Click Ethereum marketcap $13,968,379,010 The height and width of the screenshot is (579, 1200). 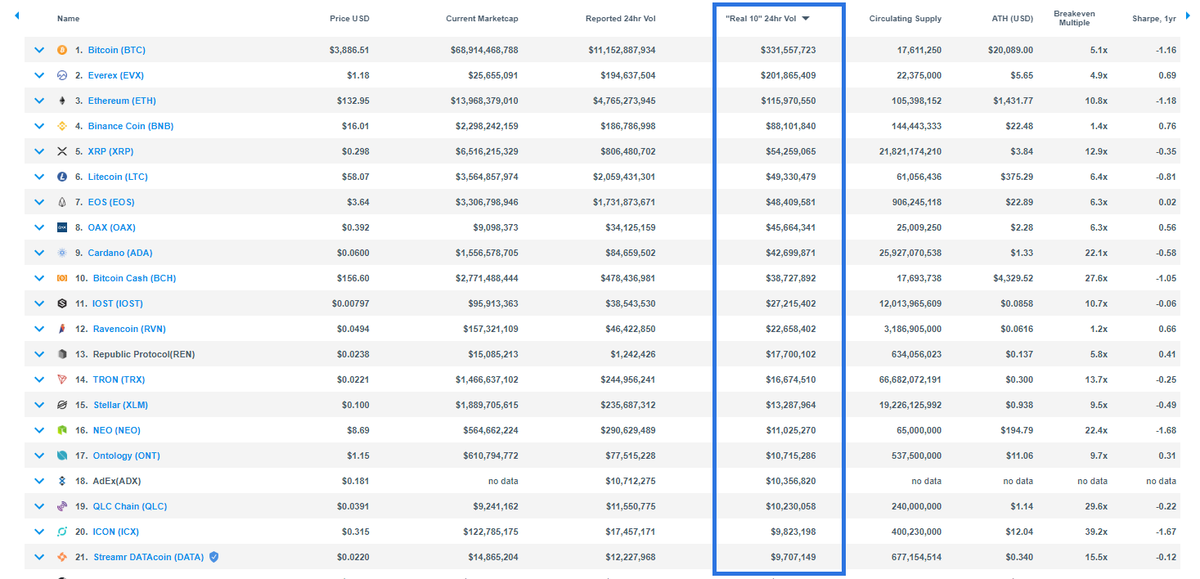(484, 101)
